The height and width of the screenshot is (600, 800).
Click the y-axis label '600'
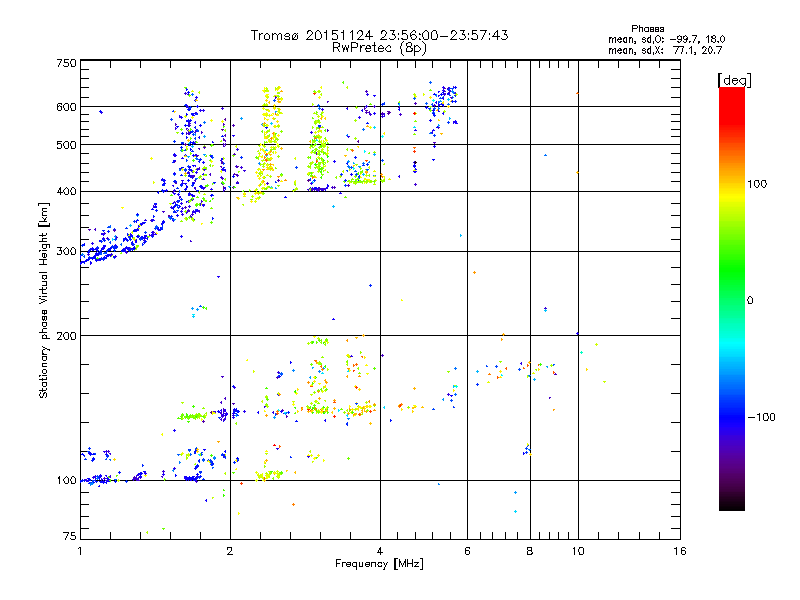click(66, 107)
